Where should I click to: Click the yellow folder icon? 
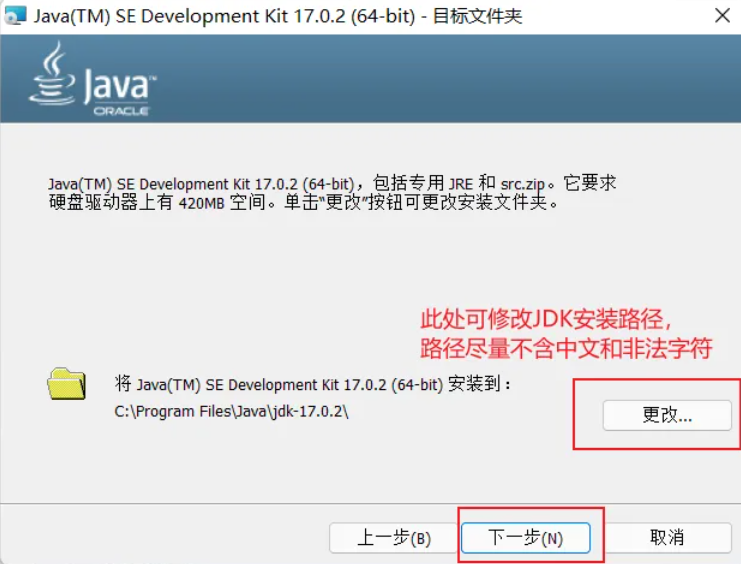[67, 384]
